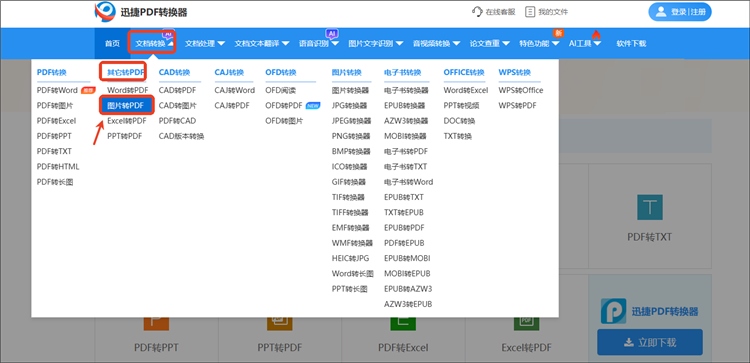Open the GIF转换器 link
This screenshot has width=750, height=363.
click(349, 182)
